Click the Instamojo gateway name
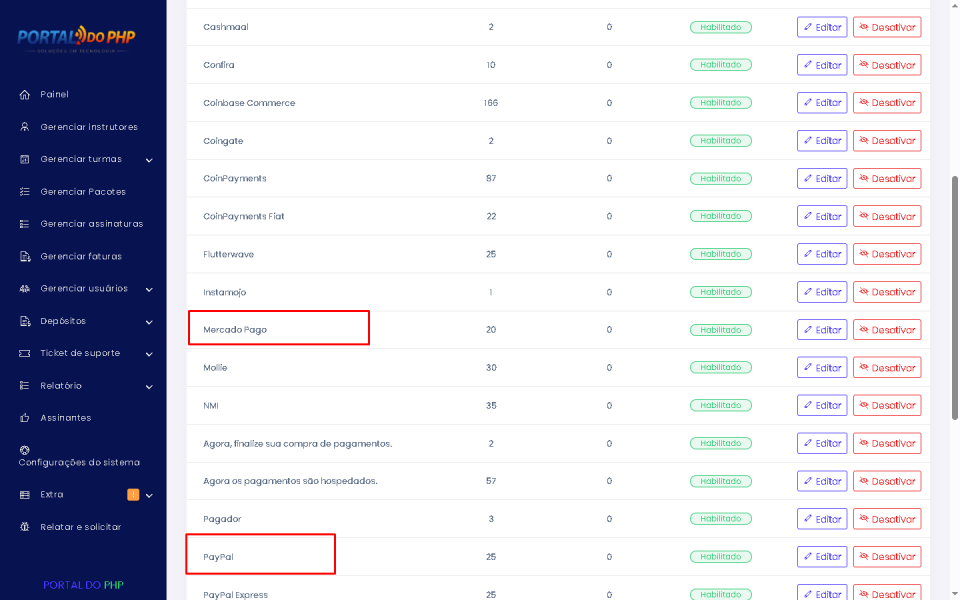The image size is (960, 600). [225, 292]
